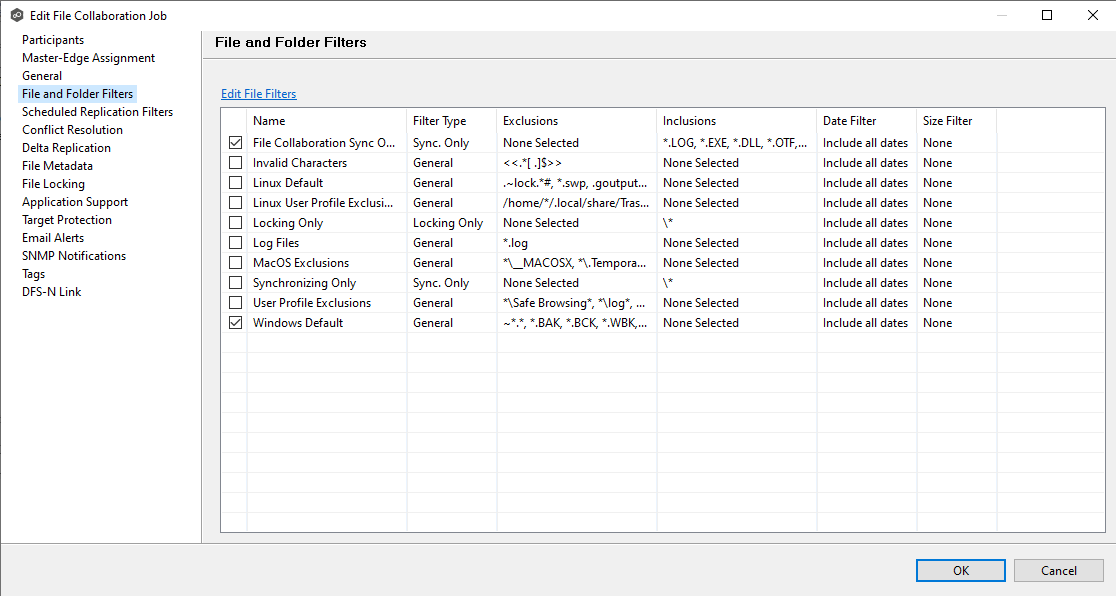
Task: Click inclusions '*.LOG, *.EXE, *.DLL' cell
Action: point(735,142)
